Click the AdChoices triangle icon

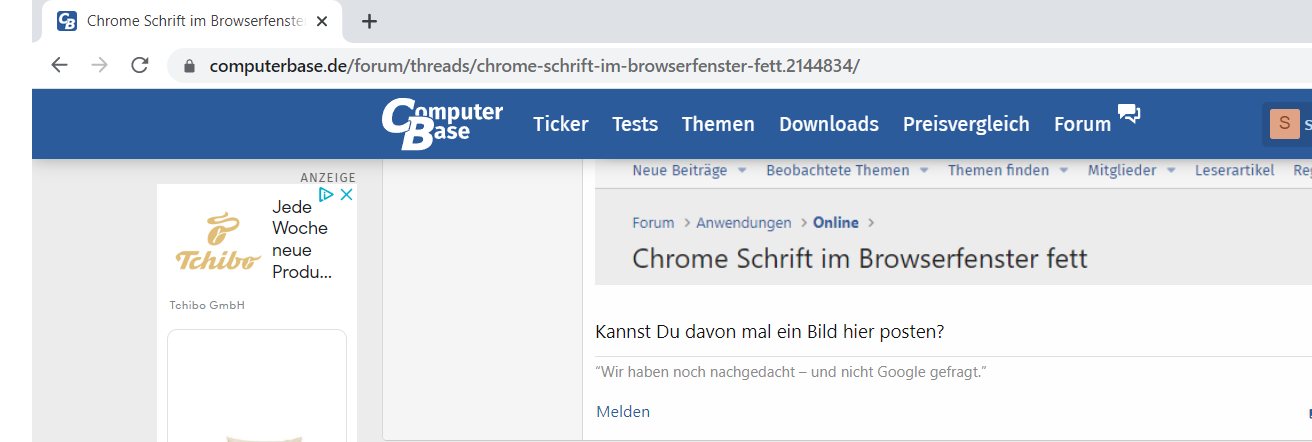[x=326, y=195]
